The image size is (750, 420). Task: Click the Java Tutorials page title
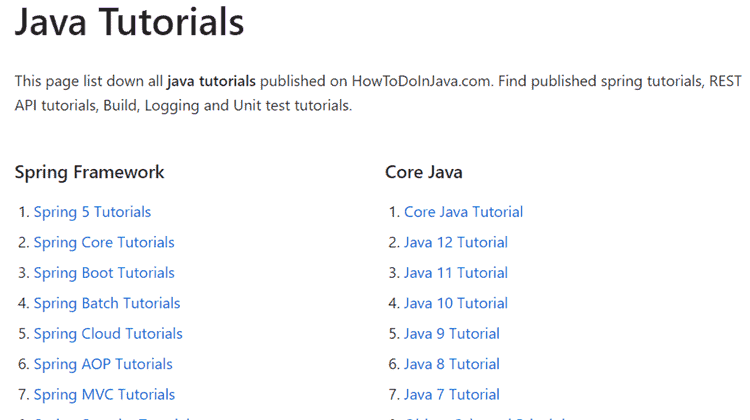[130, 22]
